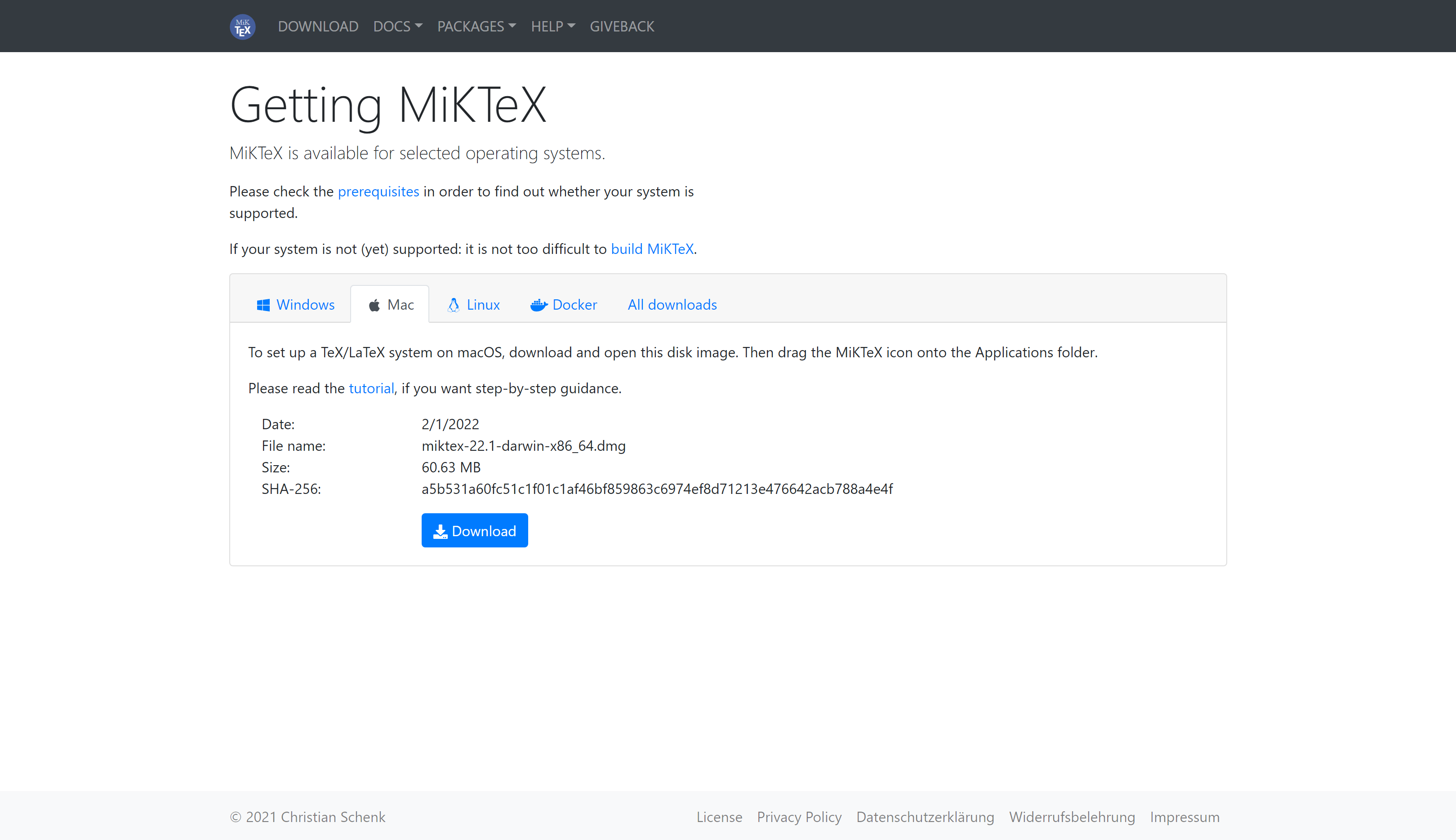Switch to the Linux tab

[474, 305]
